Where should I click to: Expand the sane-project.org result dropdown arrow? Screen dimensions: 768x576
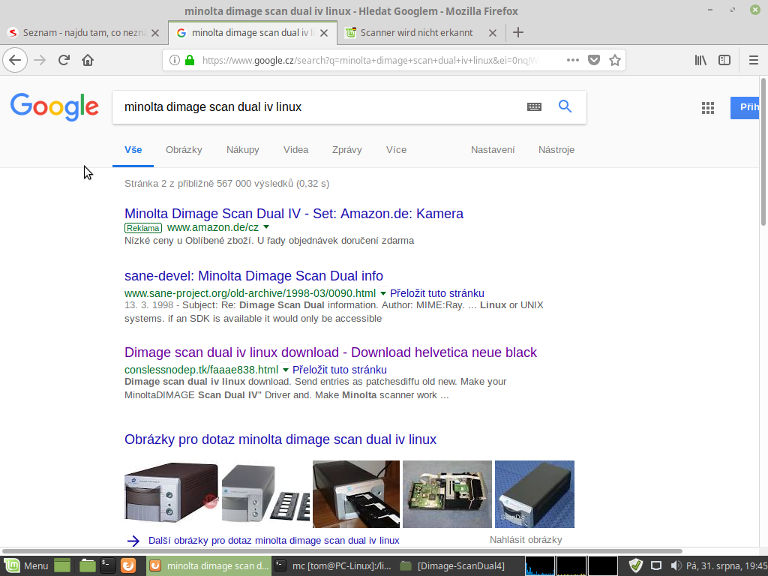383,293
